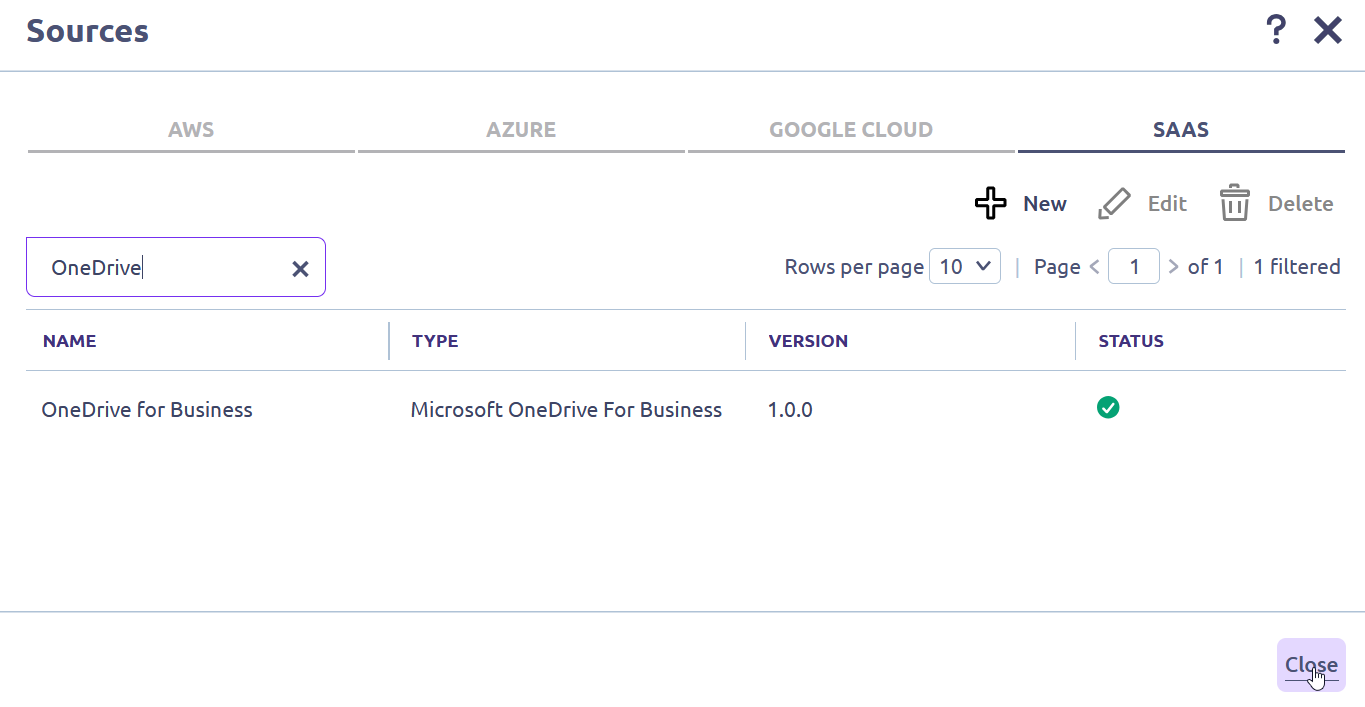Sort by the TYPE column header
The width and height of the screenshot is (1365, 707).
pyautogui.click(x=435, y=341)
